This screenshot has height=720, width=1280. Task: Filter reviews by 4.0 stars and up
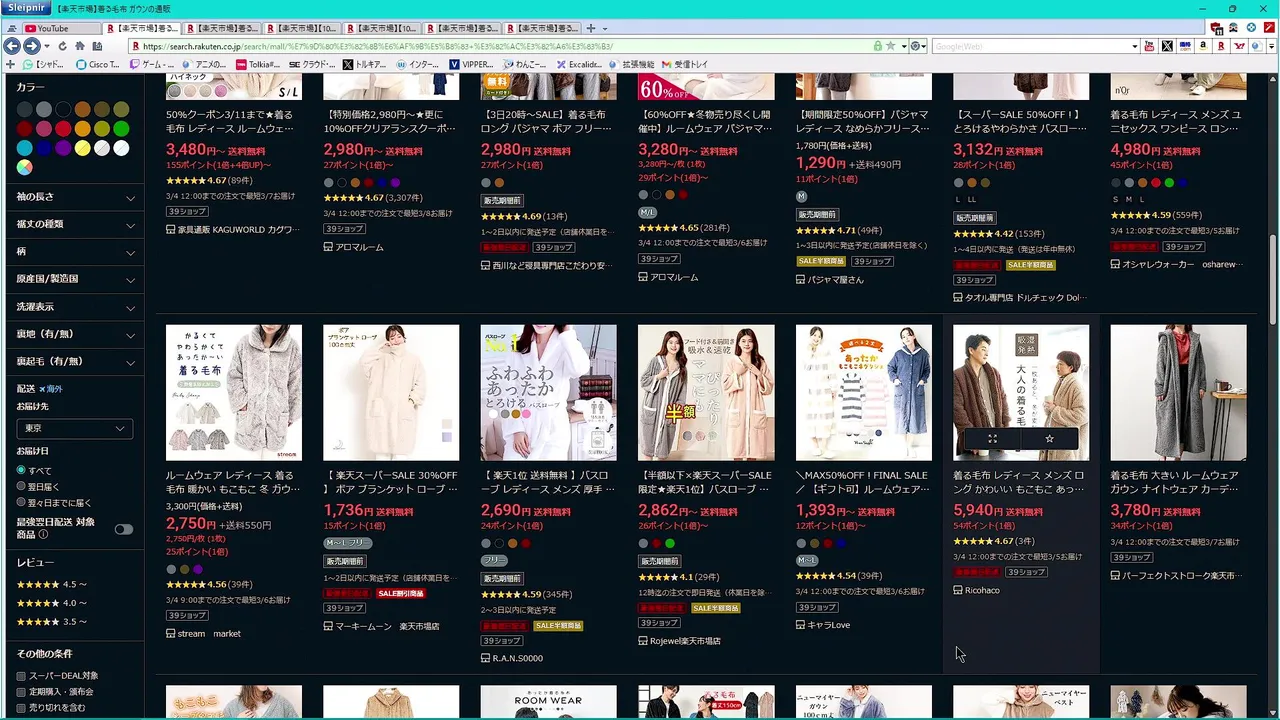coord(52,603)
